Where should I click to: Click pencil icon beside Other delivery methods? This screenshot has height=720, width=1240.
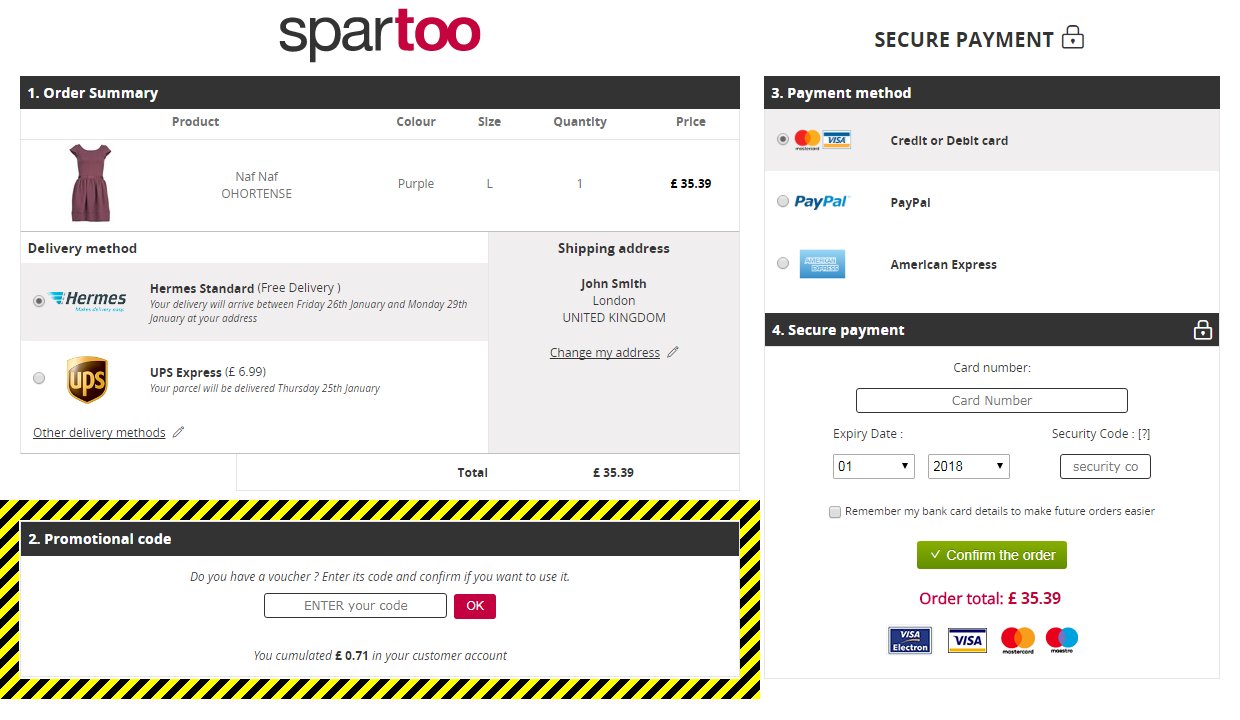coord(179,432)
